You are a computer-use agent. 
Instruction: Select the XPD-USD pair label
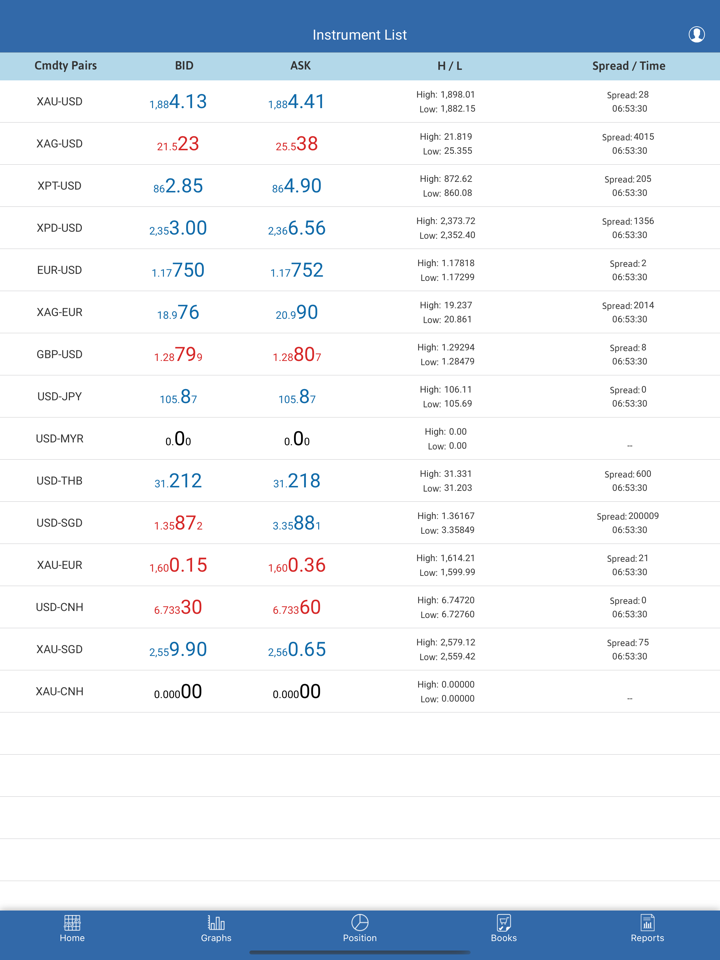[x=59, y=228]
